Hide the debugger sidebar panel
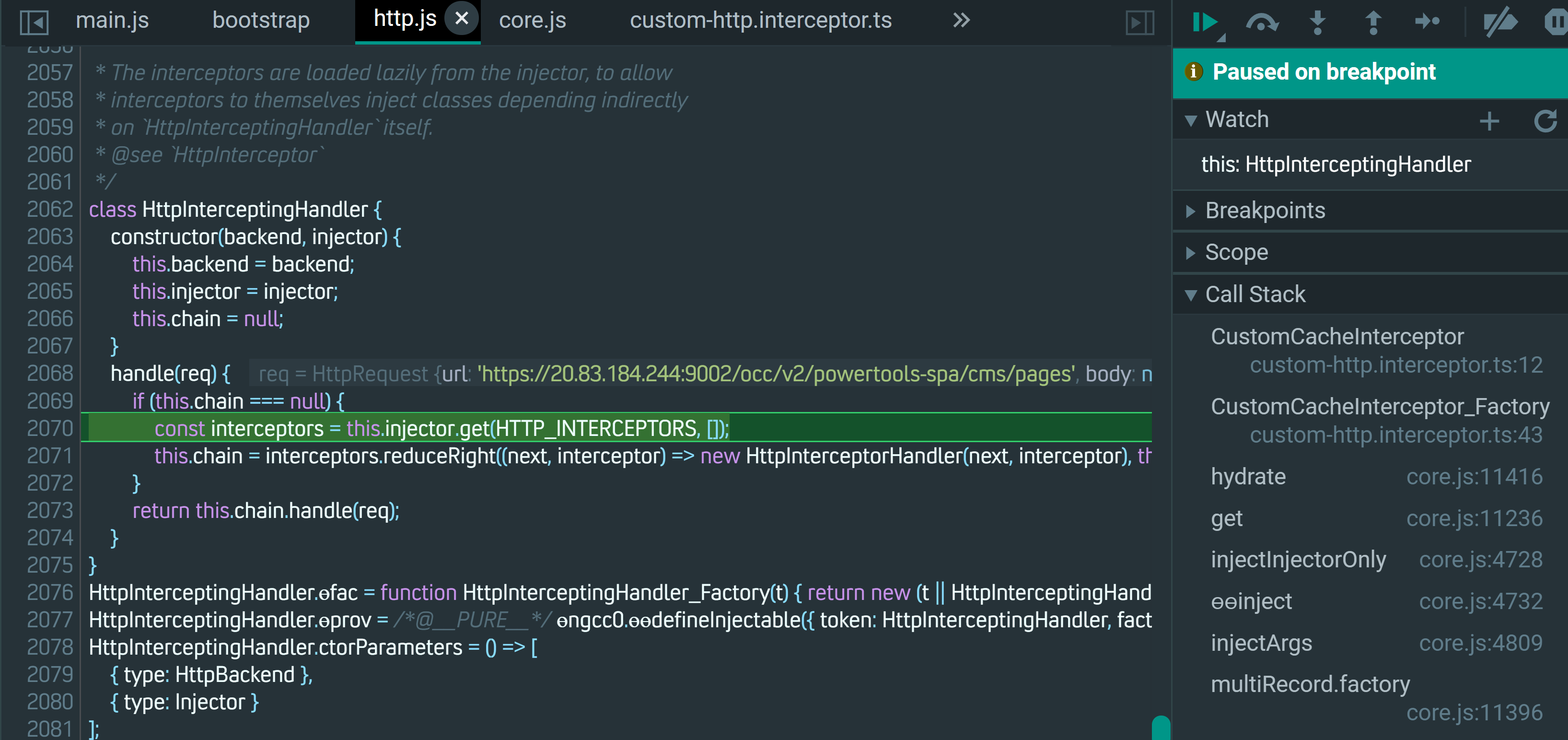 click(x=1139, y=23)
